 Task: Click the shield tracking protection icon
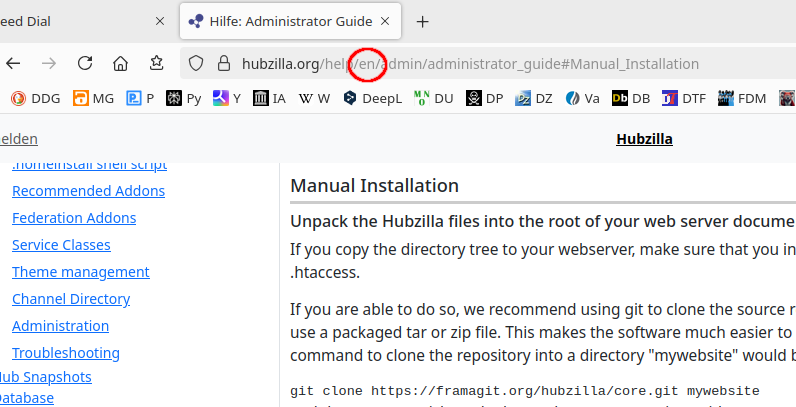point(197,63)
